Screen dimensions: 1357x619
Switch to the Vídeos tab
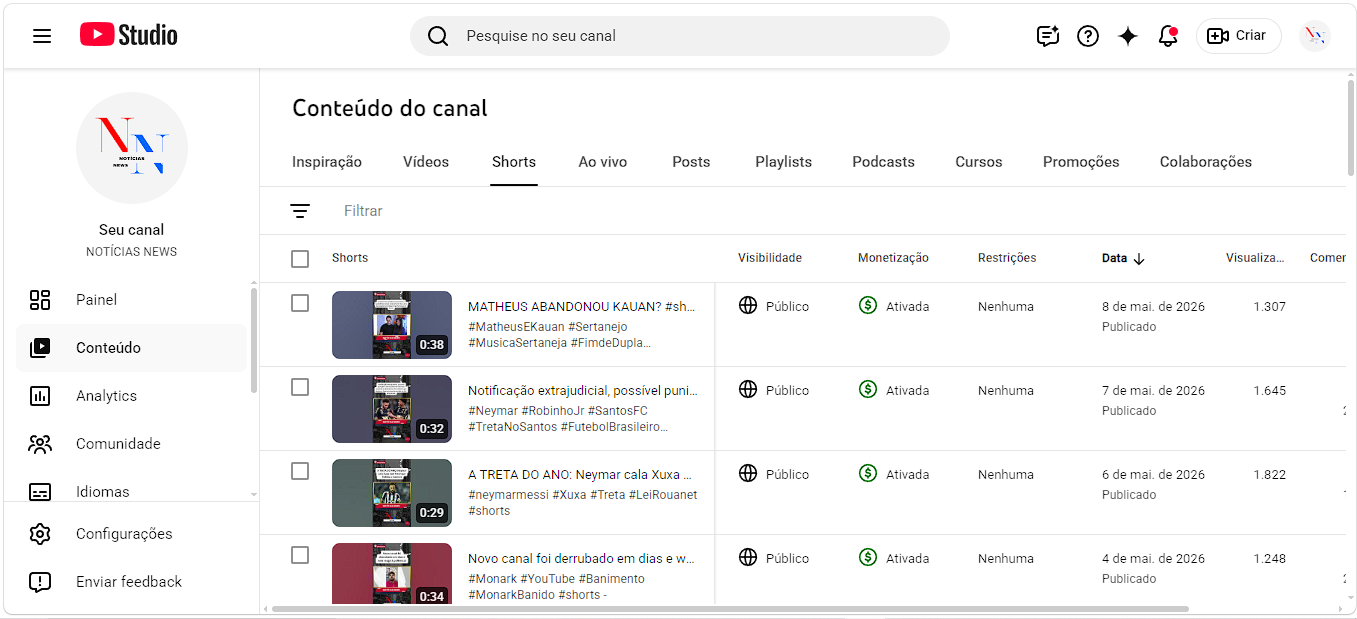[x=426, y=162]
